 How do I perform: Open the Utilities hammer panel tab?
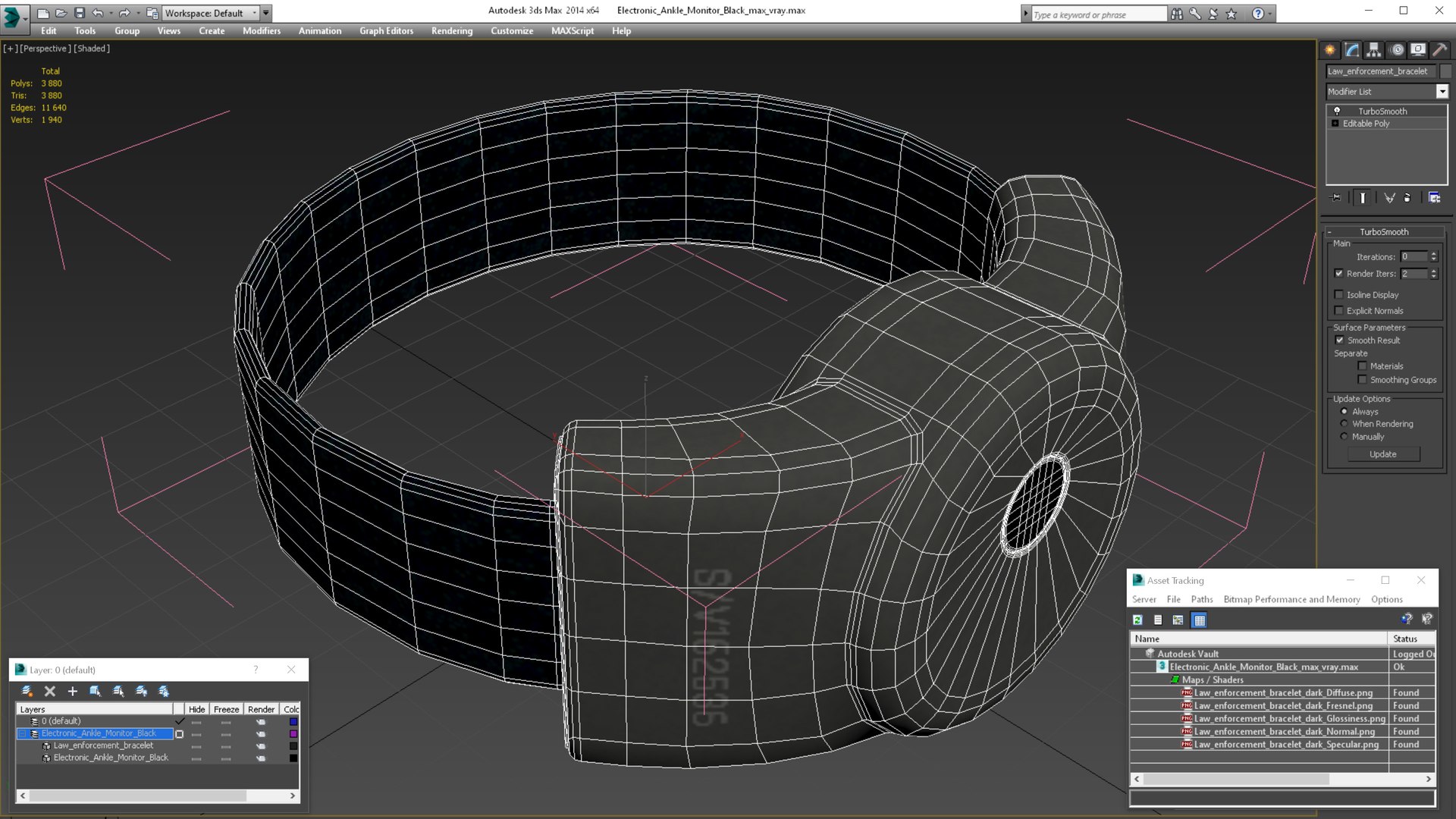coord(1439,50)
